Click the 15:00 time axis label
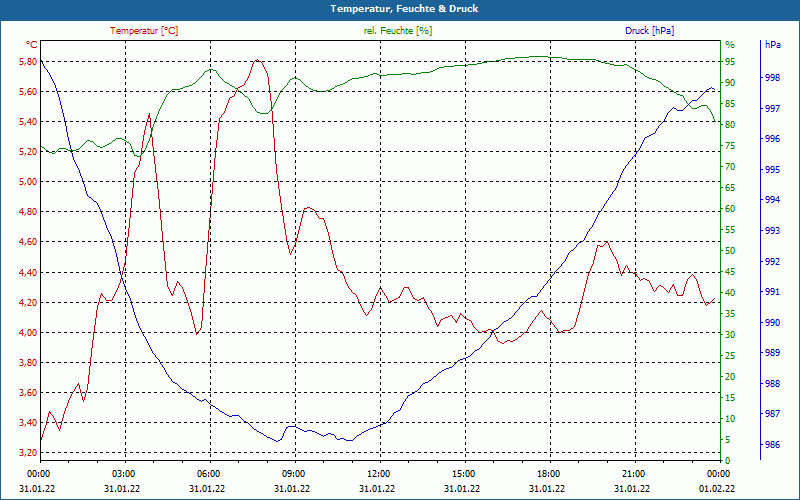Screen dimensions: 800x500 coord(462,474)
